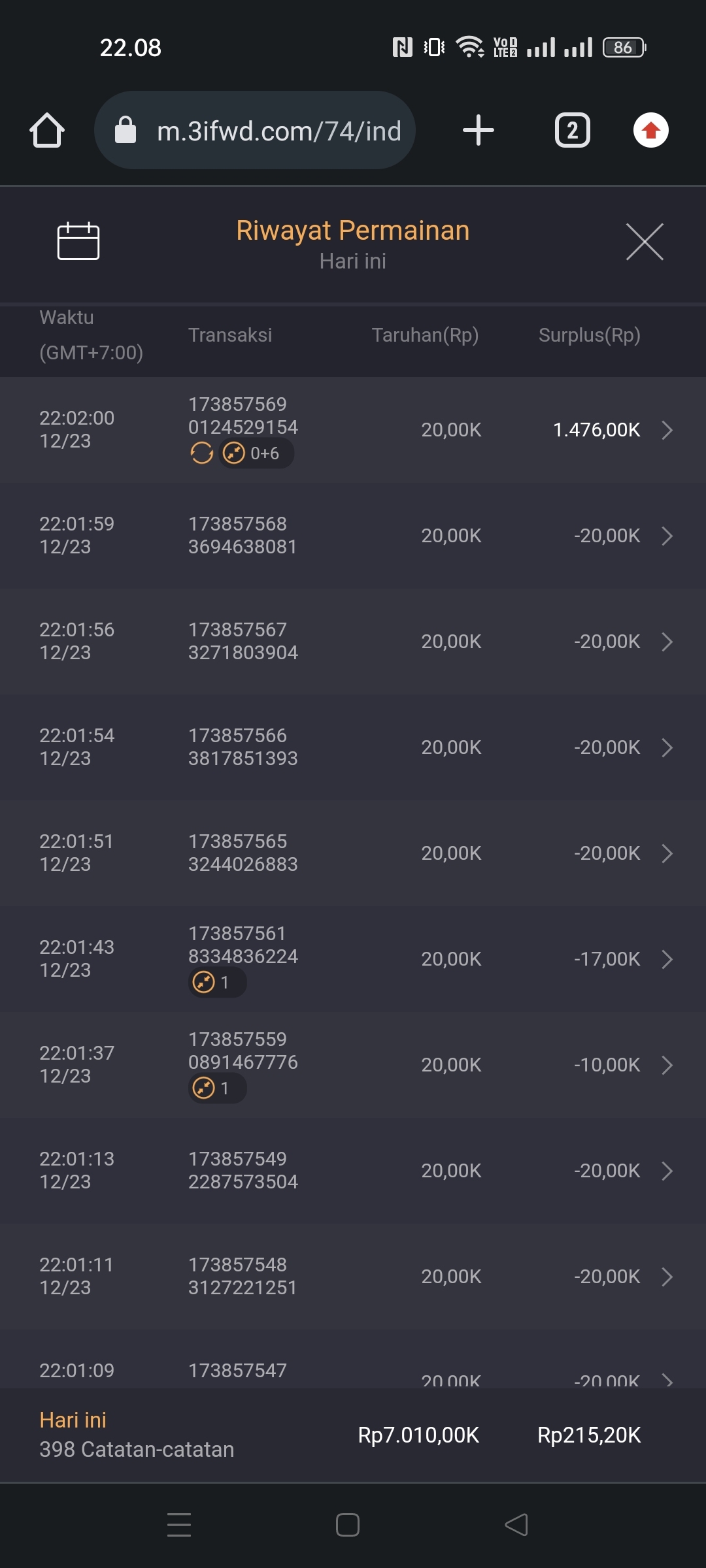Image resolution: width=706 pixels, height=1568 pixels.
Task: Tap the red upload arrow icon
Action: [650, 130]
